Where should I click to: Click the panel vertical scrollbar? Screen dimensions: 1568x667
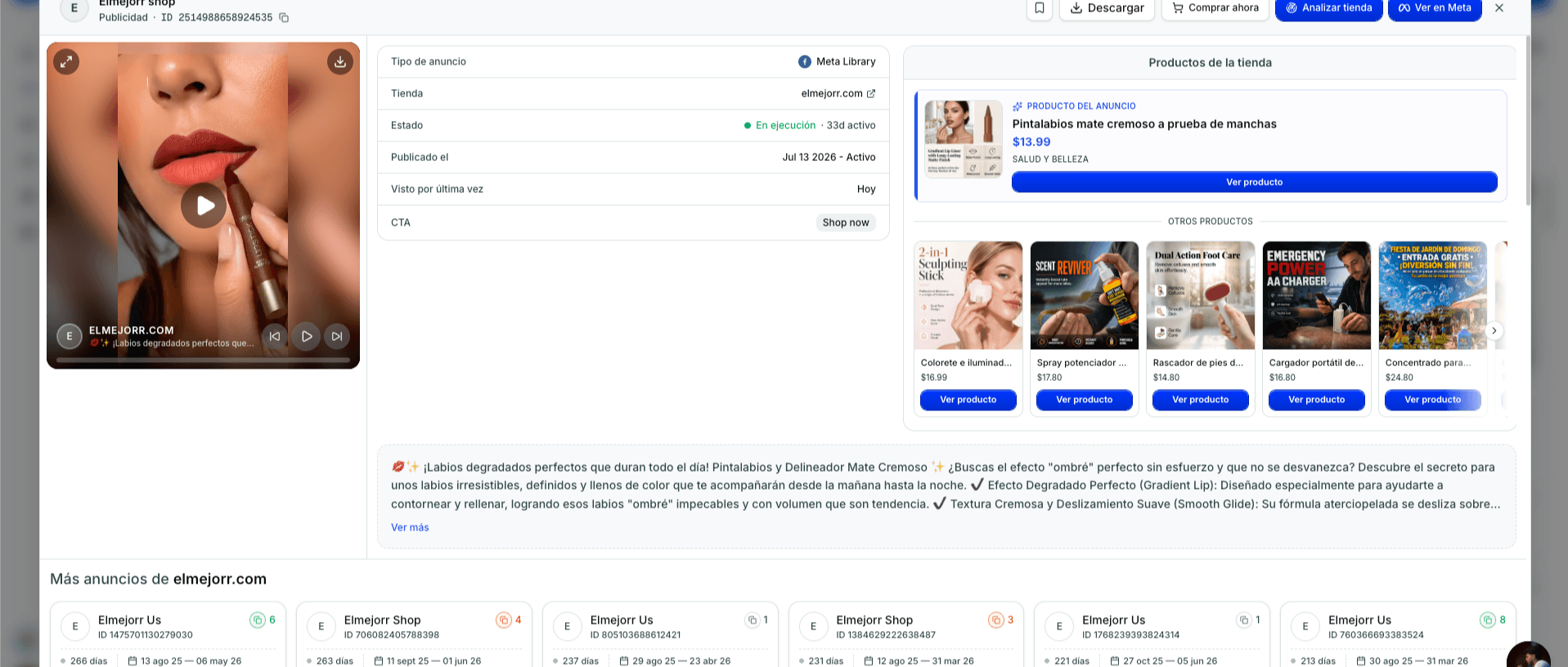[x=1526, y=120]
